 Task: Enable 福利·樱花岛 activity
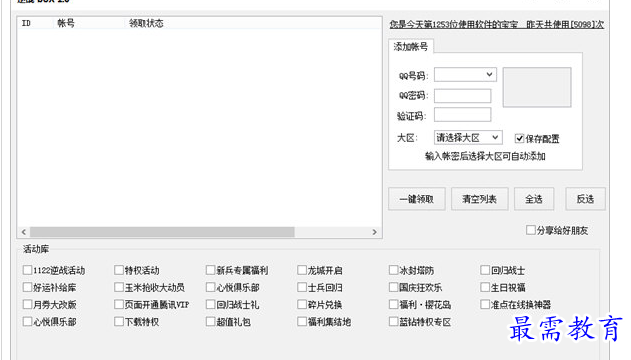pos(393,304)
